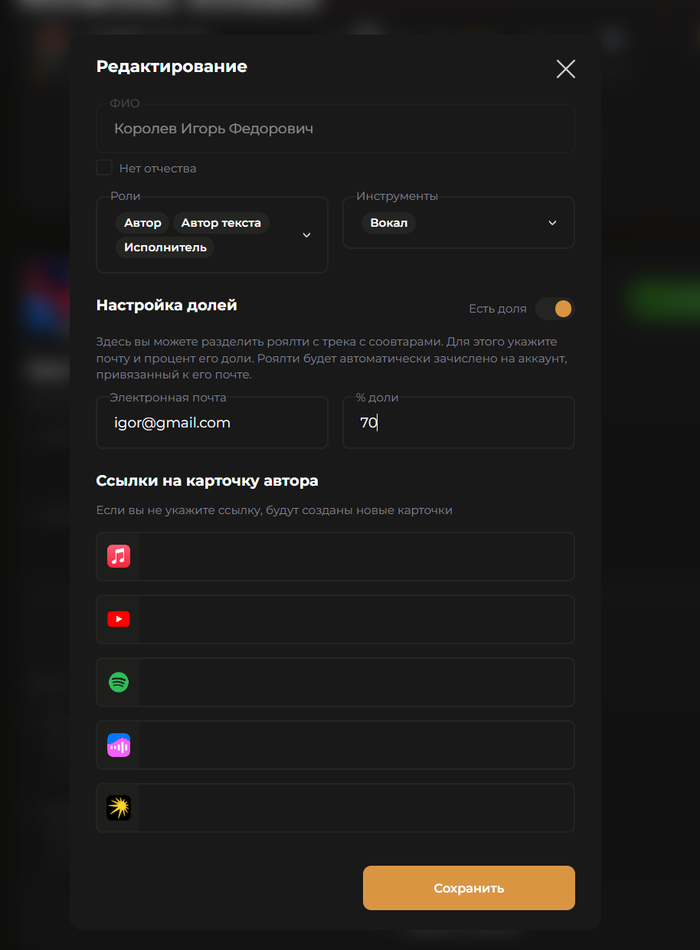
Task: Check the 'Нет отчества' checkbox
Action: (x=104, y=168)
